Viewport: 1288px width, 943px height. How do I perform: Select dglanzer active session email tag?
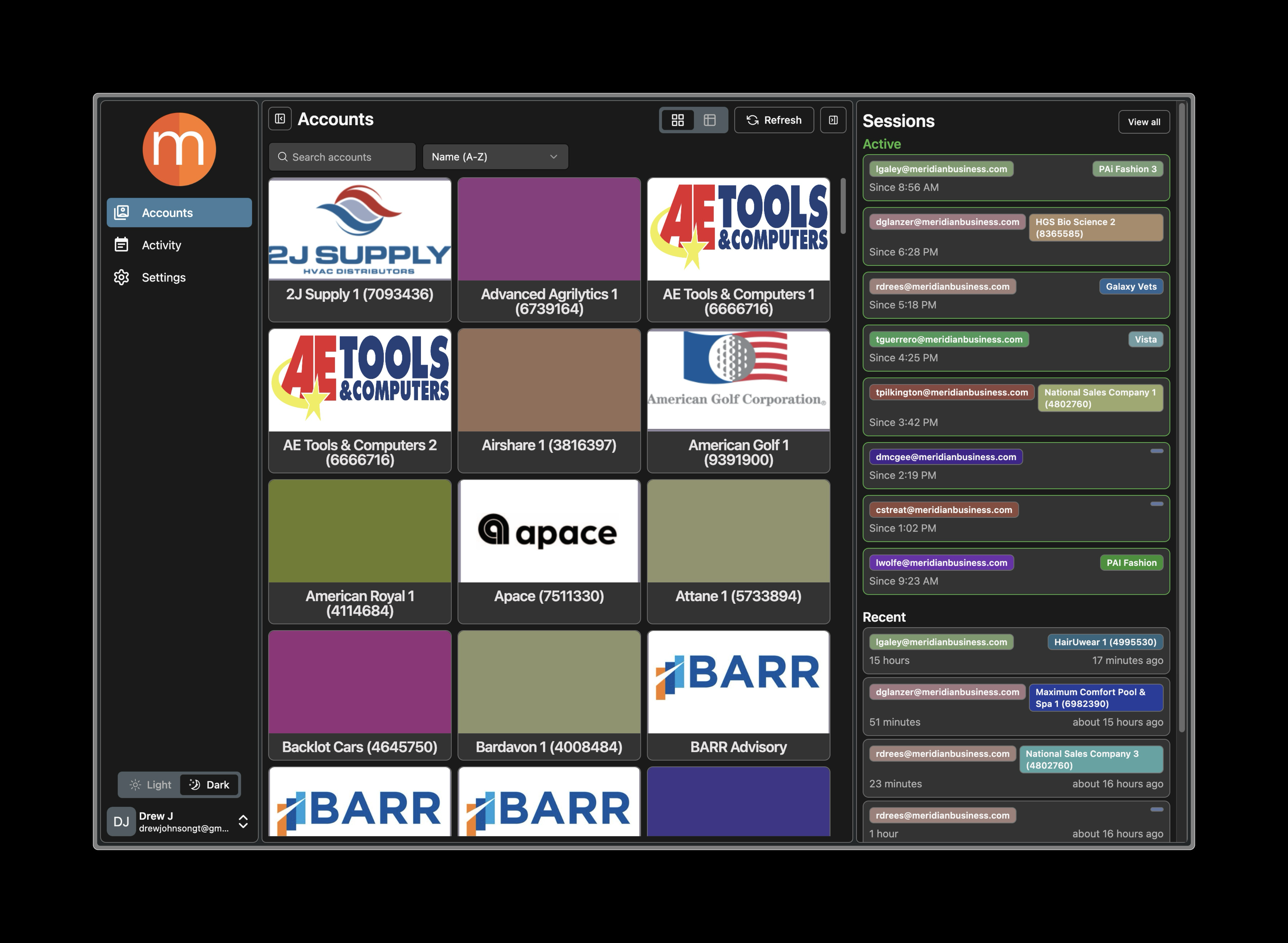[947, 222]
